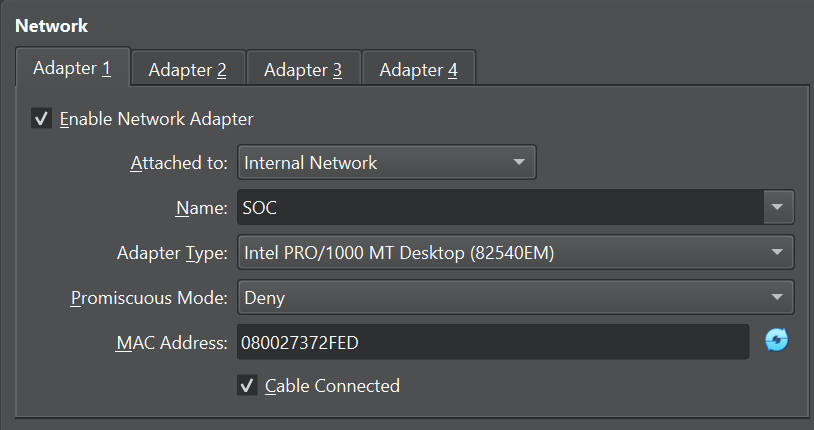
Task: Switch to the Adapter 2 tab
Action: [187, 70]
